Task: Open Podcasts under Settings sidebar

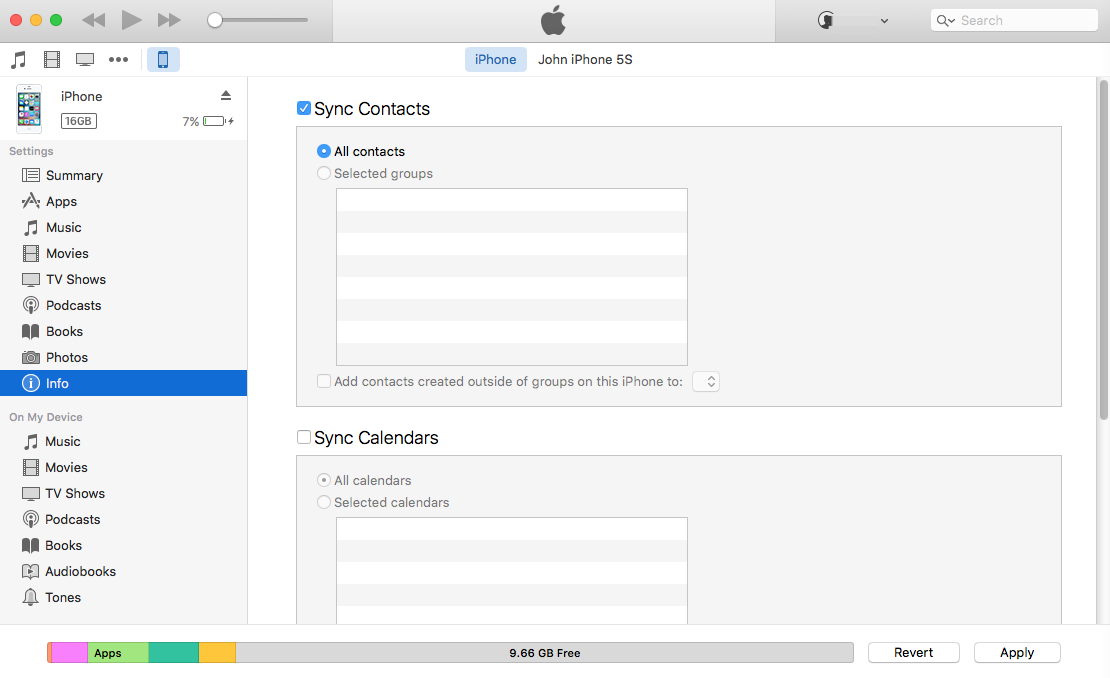Action: pos(123,306)
